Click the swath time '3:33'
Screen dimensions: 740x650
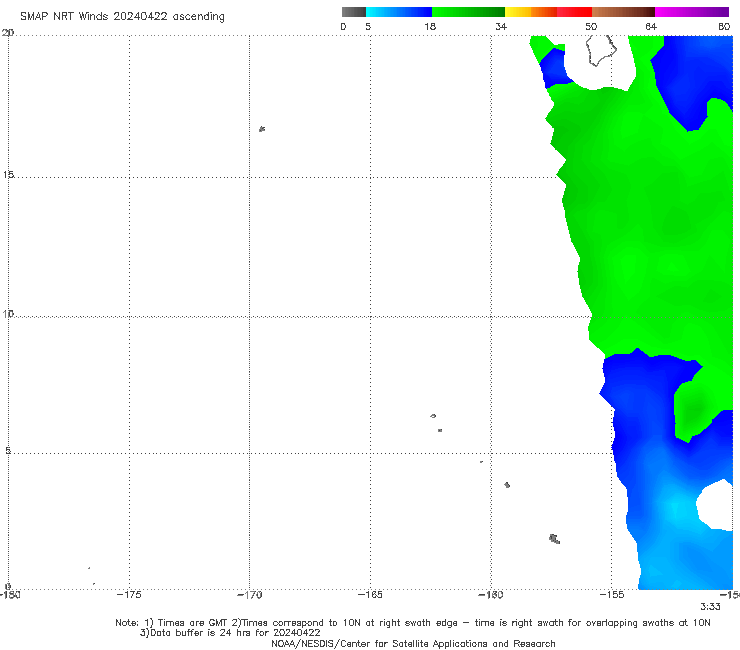pos(710,607)
